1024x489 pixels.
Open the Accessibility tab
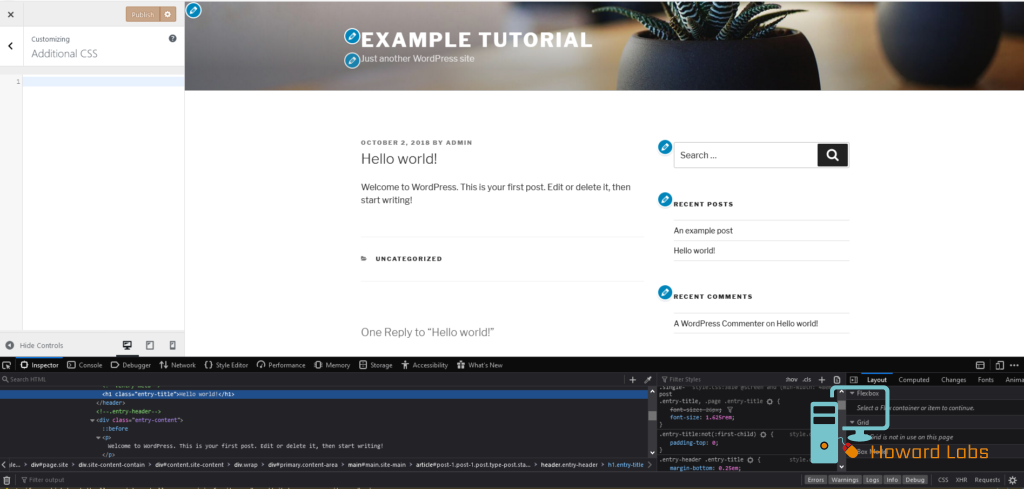click(424, 365)
